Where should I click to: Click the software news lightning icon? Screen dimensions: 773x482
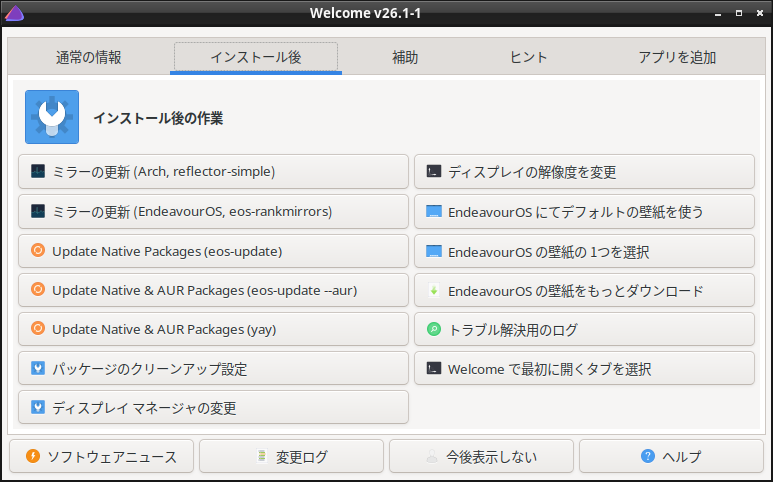pos(33,457)
